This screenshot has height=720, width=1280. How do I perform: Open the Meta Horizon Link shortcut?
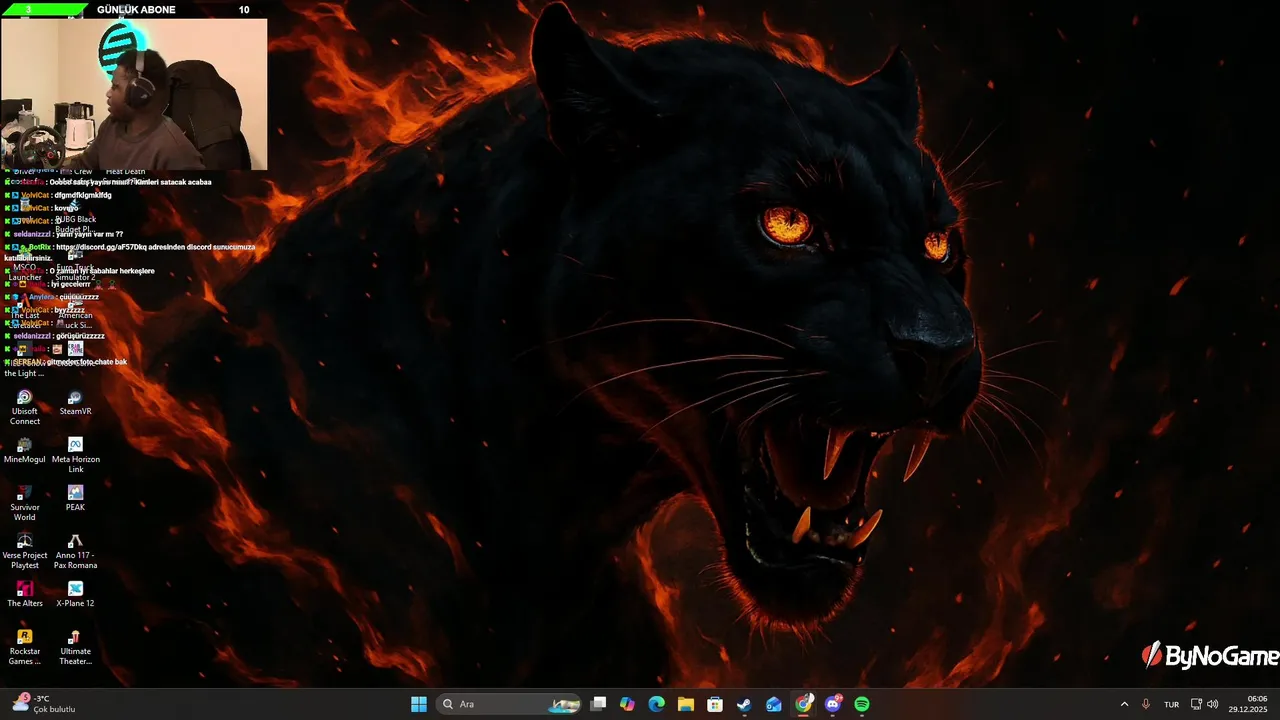75,455
